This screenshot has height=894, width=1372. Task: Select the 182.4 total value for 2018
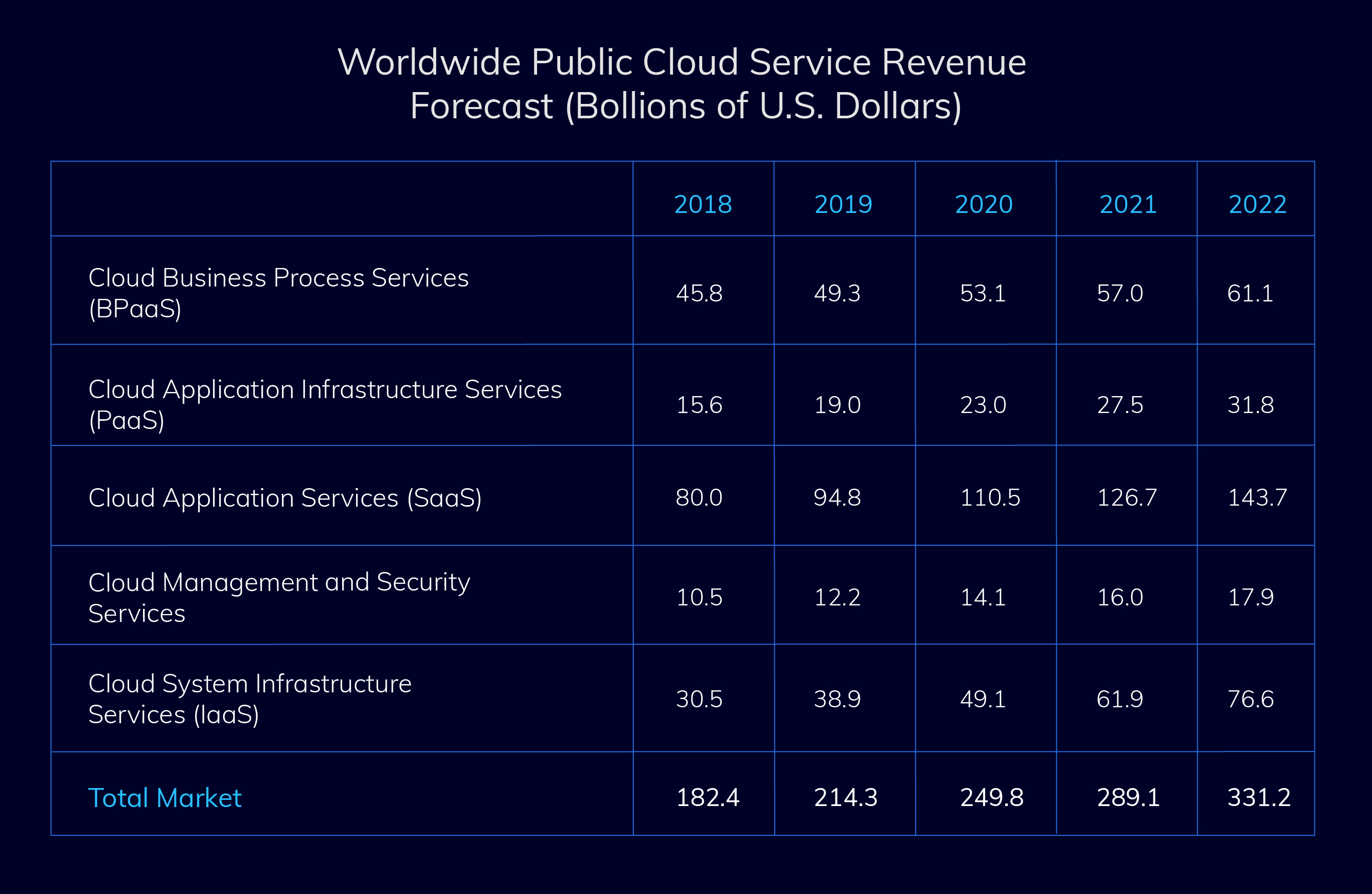[x=707, y=797]
